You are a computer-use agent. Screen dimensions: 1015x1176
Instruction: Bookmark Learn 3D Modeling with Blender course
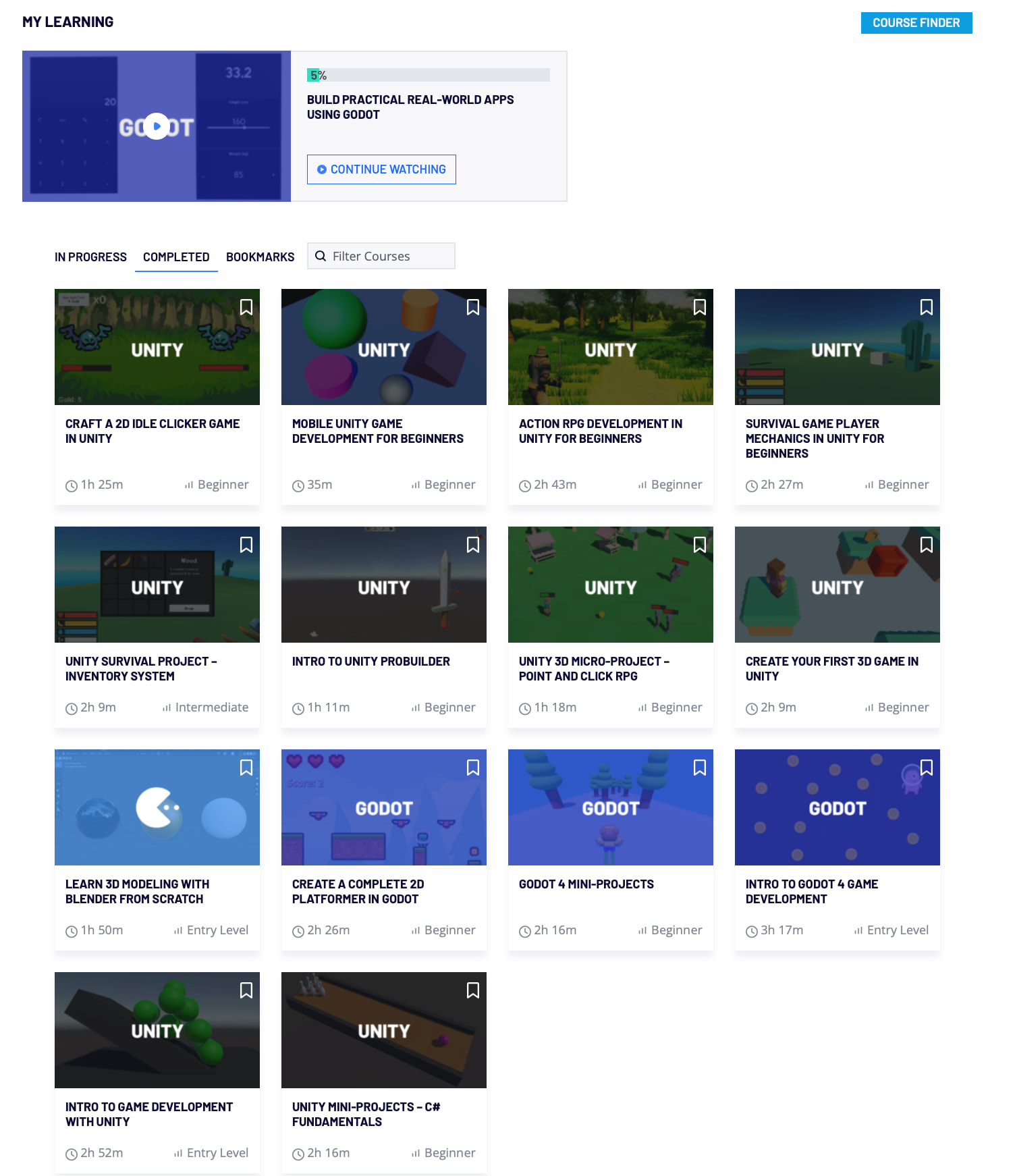246,768
